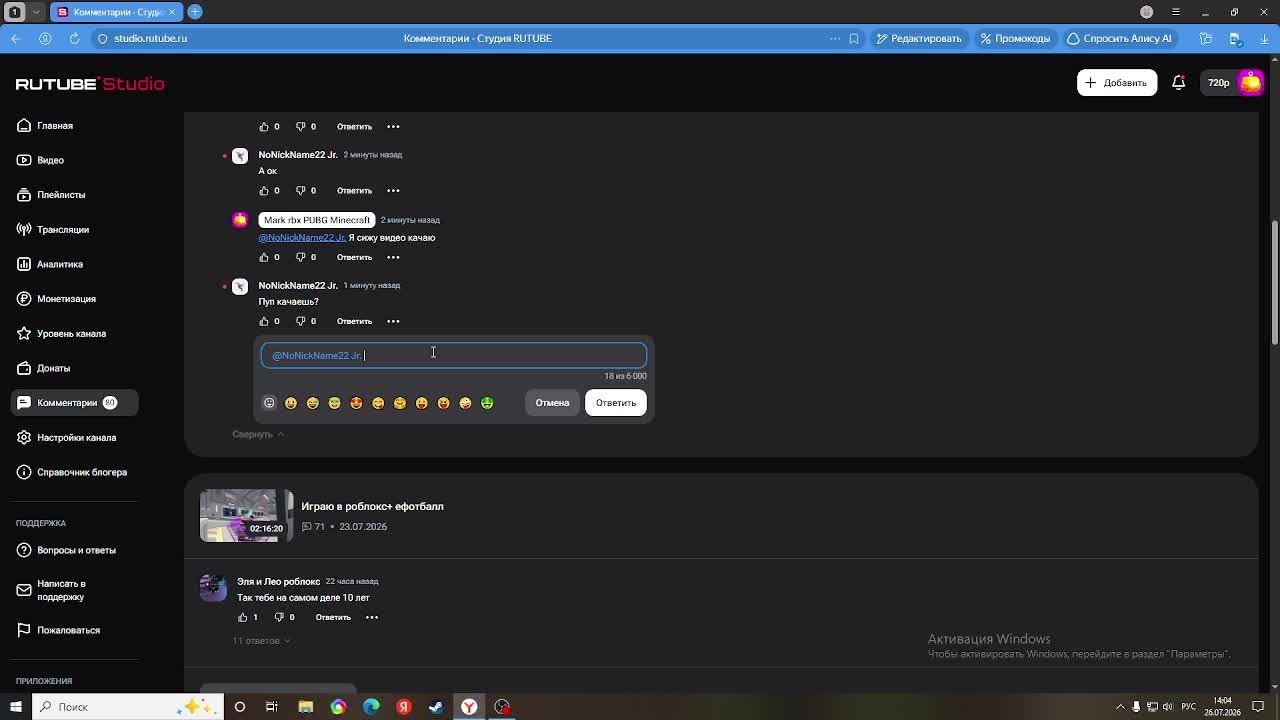Open the 'Играю в роблокс+ ефотбалл' video thumbnail
Viewport: 1280px width, 720px height.
pyautogui.click(x=244, y=515)
